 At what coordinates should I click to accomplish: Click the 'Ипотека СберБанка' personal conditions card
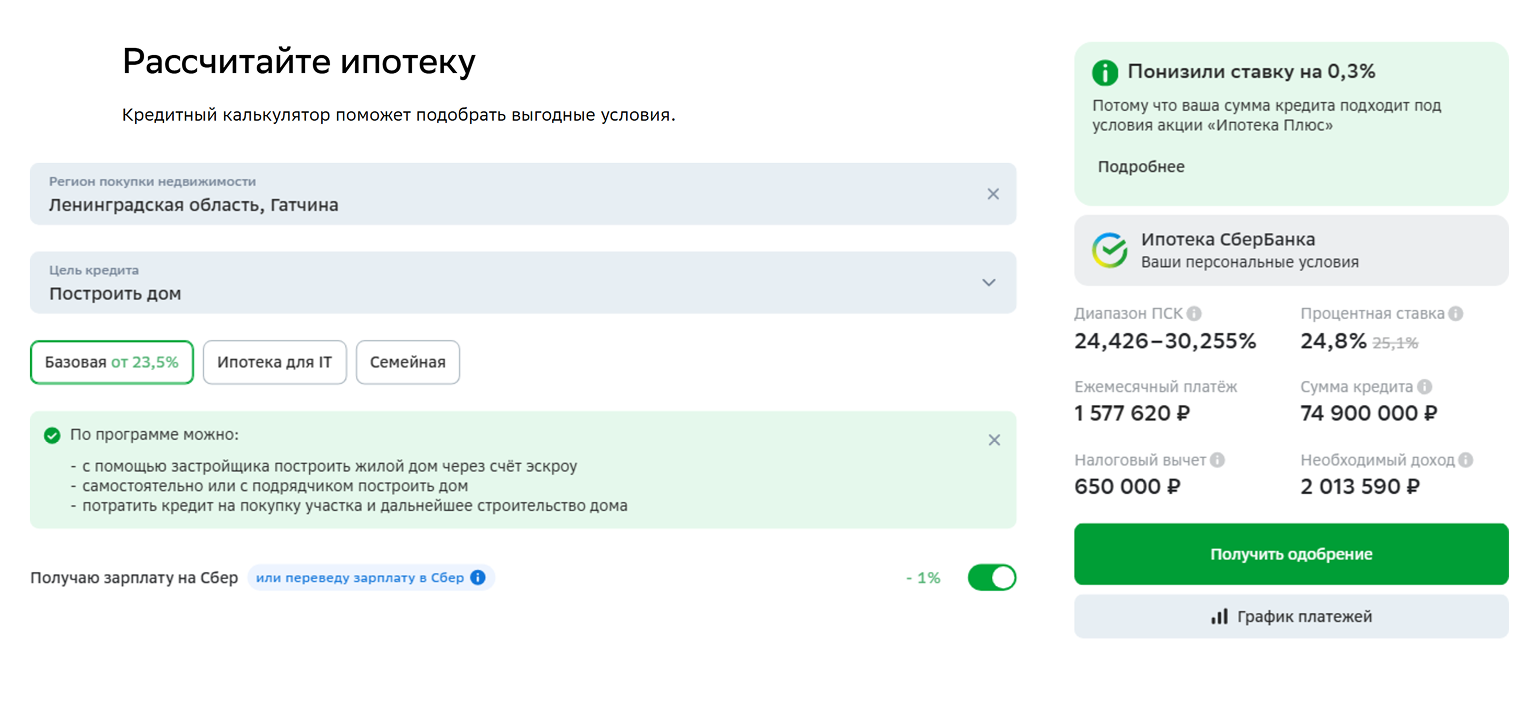click(1291, 250)
